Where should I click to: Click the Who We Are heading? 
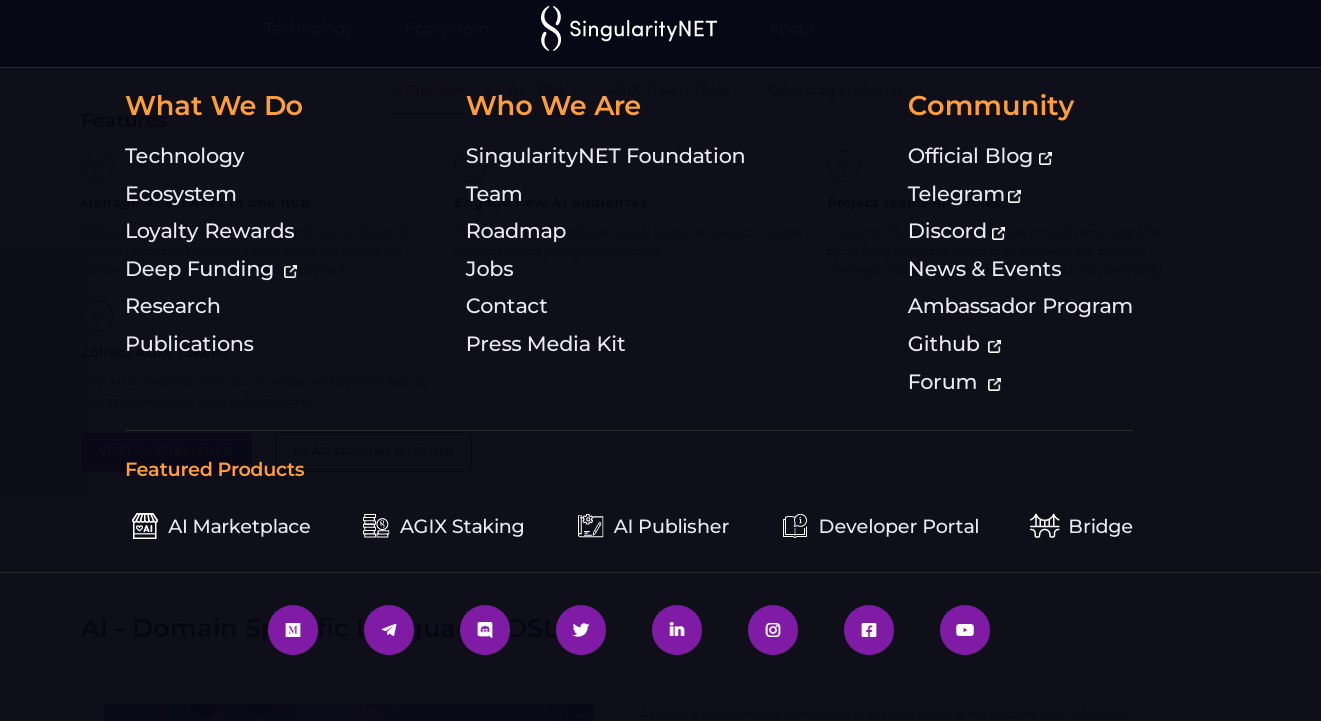tap(553, 106)
